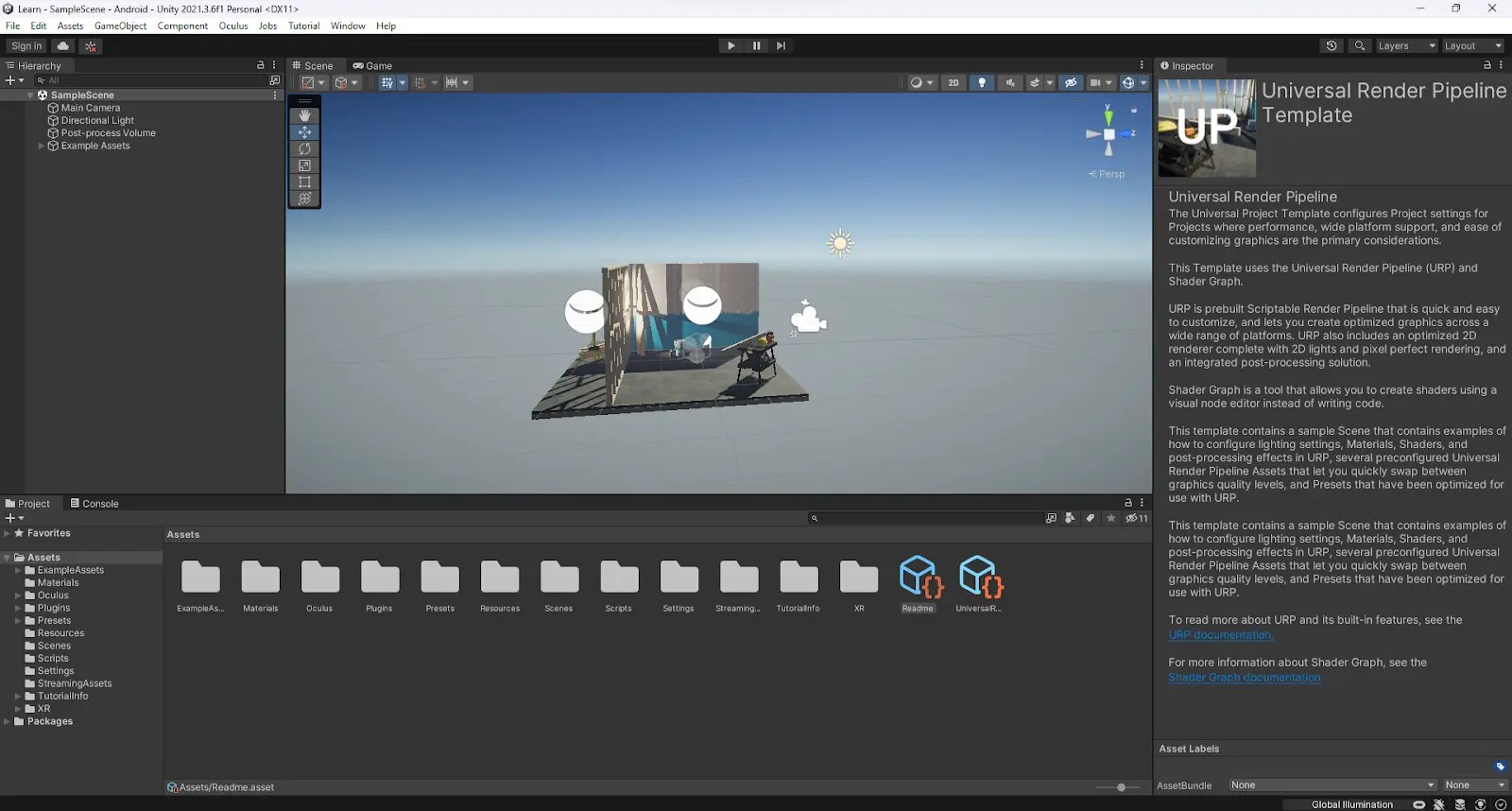This screenshot has width=1512, height=811.
Task: Toggle scene audio mute button
Action: pos(1010,82)
